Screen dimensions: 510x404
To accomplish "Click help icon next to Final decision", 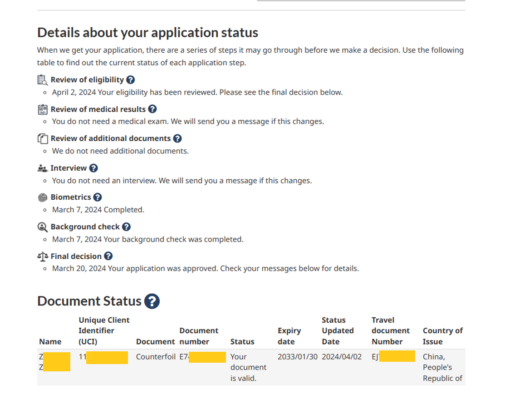I will pyautogui.click(x=108, y=256).
